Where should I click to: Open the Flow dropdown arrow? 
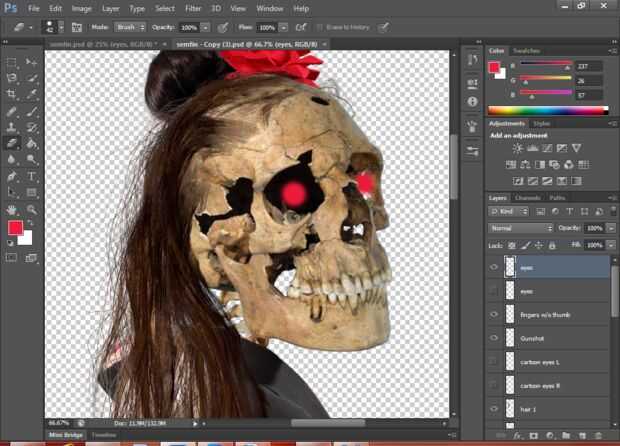tap(284, 28)
